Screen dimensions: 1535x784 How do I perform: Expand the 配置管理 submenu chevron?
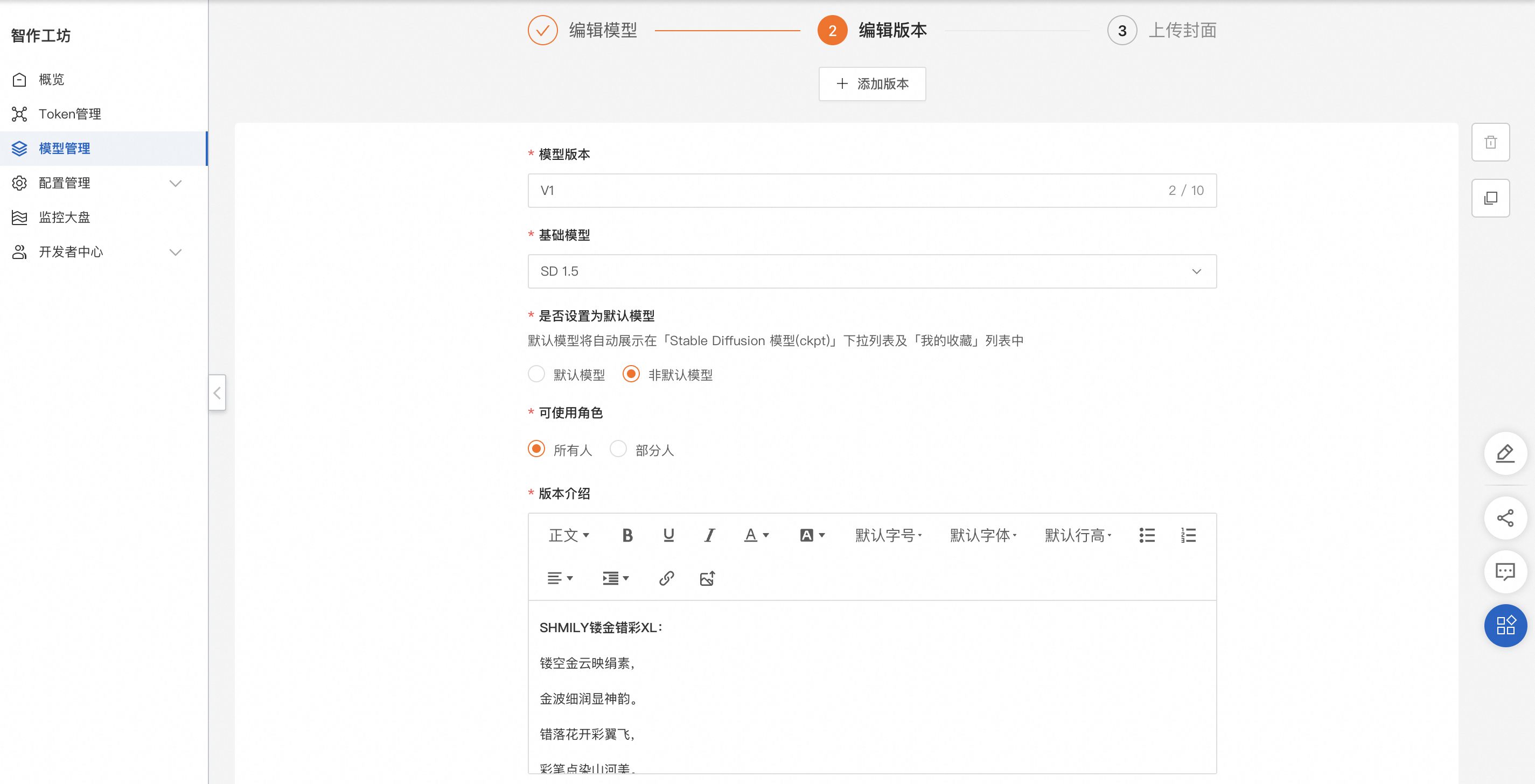click(x=175, y=183)
